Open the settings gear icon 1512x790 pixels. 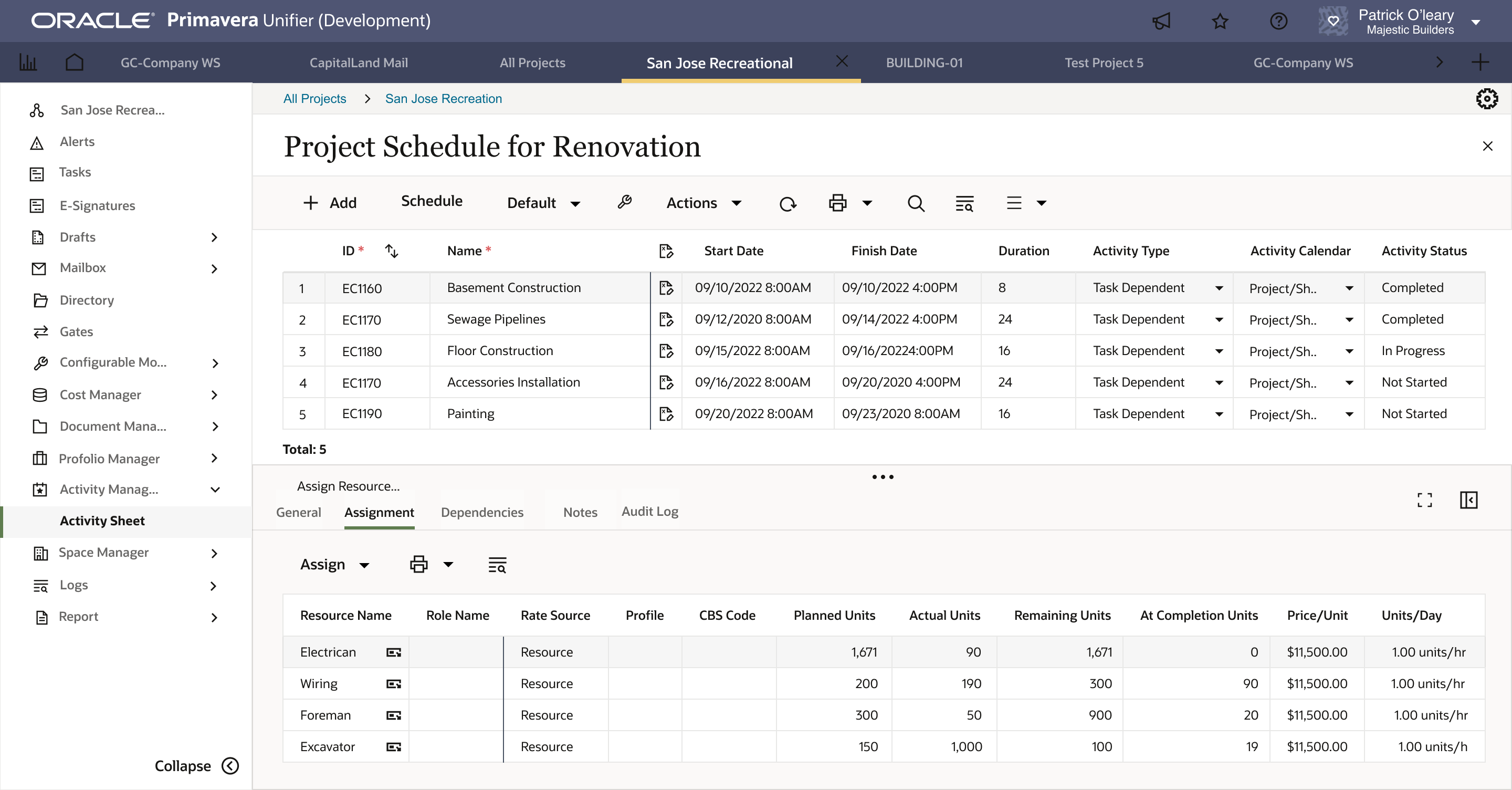tap(1486, 99)
